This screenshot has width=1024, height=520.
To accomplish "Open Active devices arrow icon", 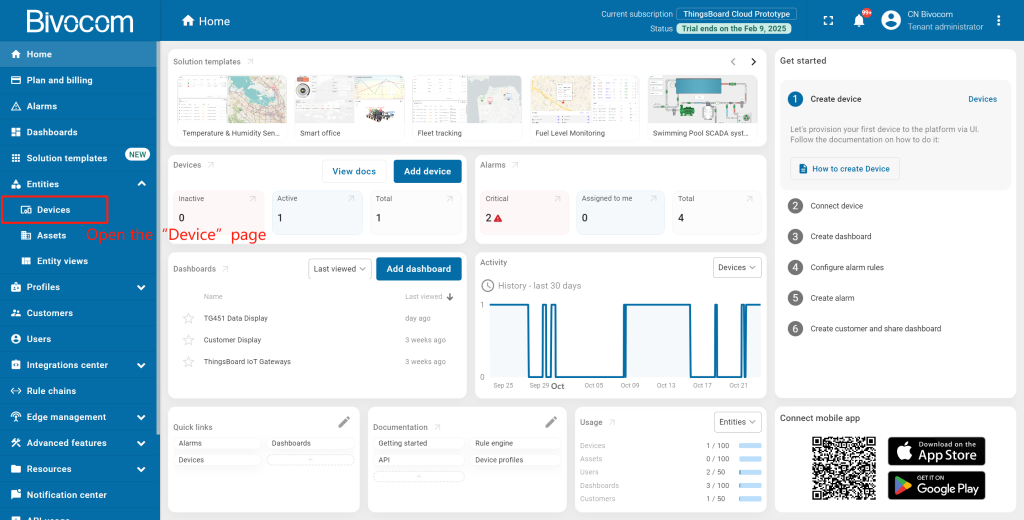I will (x=351, y=199).
